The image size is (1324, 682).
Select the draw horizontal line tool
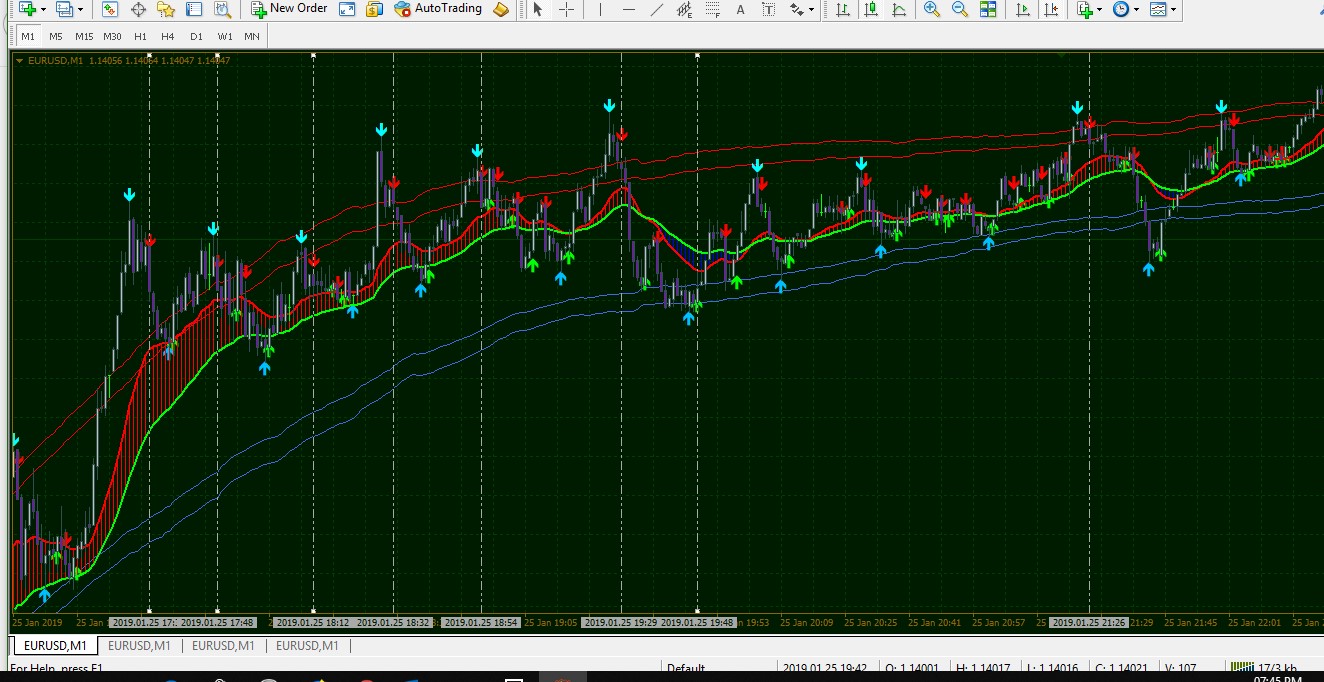pos(628,9)
